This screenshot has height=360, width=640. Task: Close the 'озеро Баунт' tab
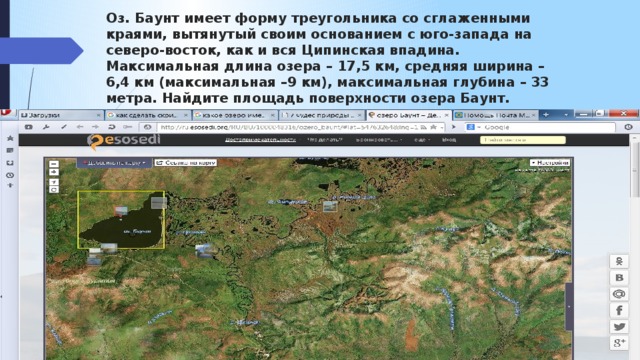(447, 116)
